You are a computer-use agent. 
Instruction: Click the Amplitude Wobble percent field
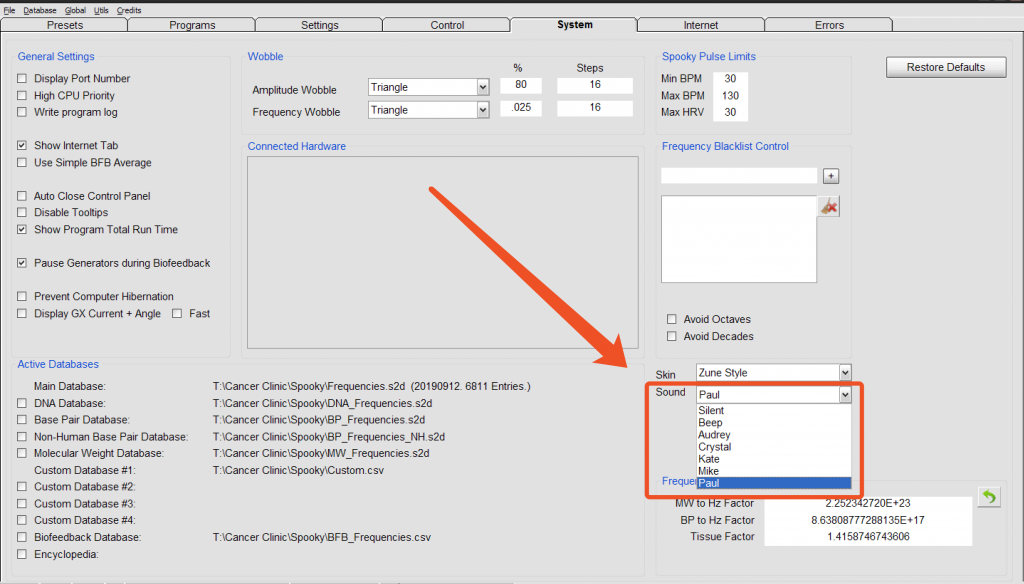pos(521,85)
